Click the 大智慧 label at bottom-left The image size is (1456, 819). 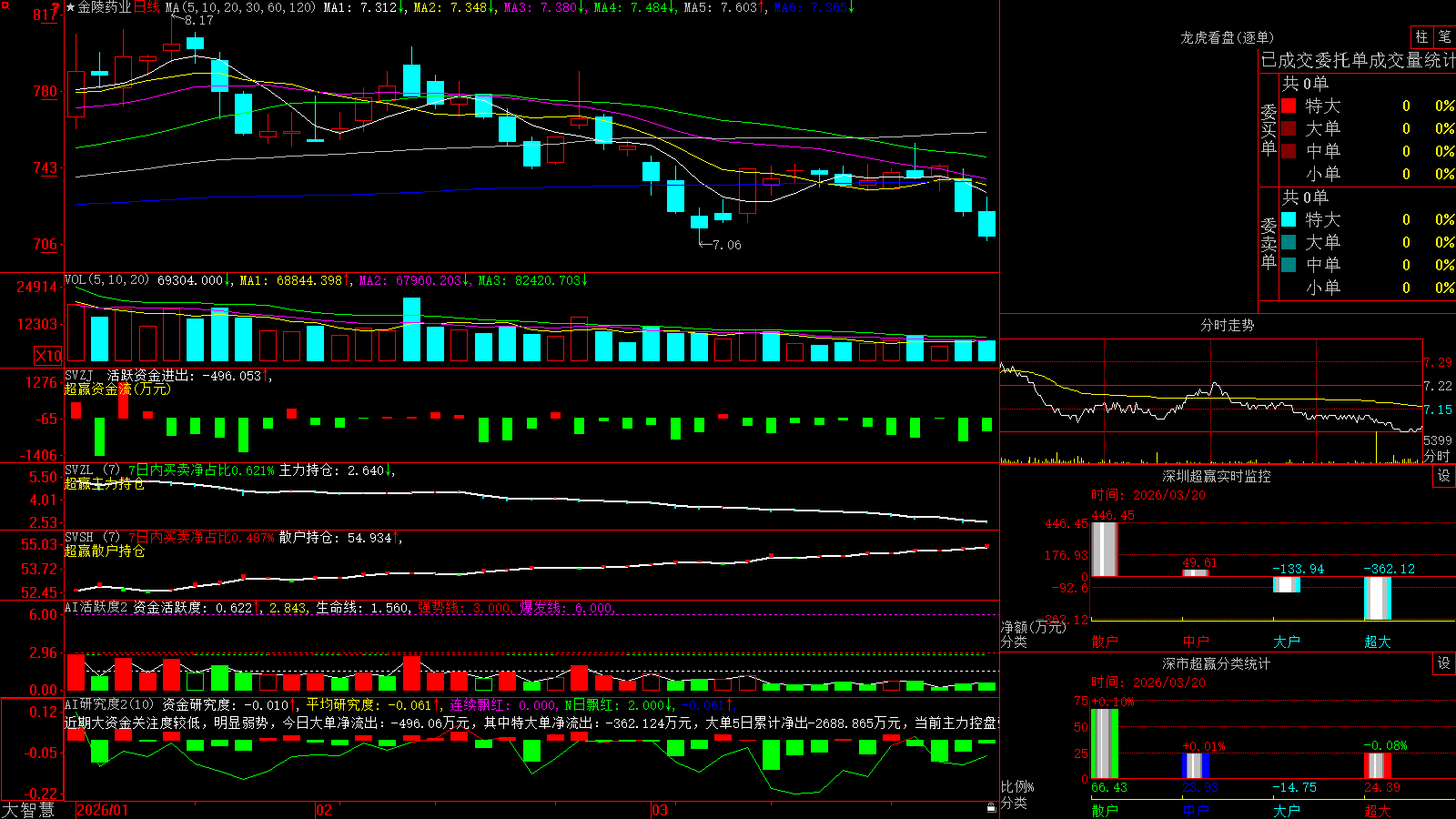(x=27, y=810)
